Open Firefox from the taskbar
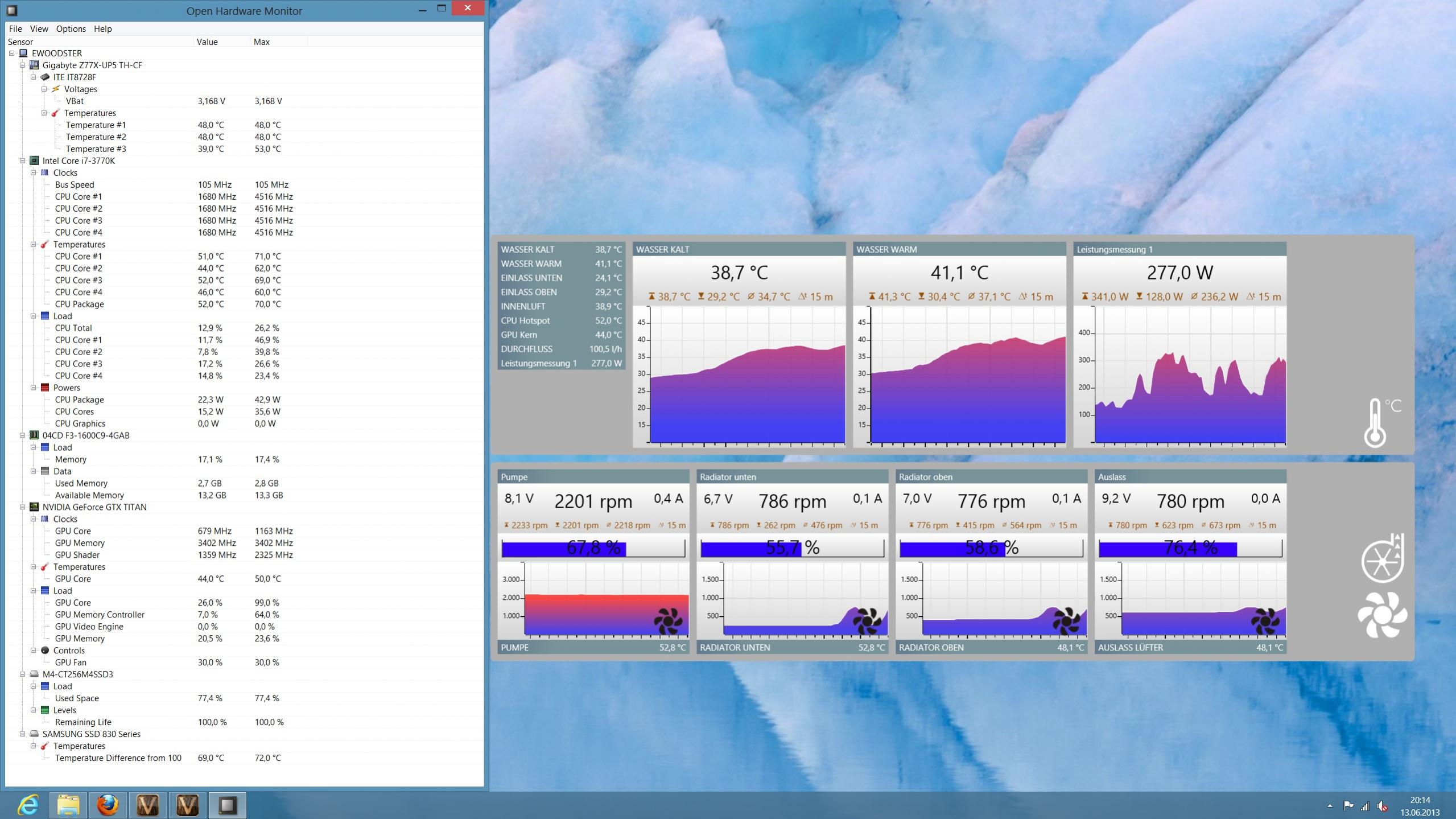 108,805
